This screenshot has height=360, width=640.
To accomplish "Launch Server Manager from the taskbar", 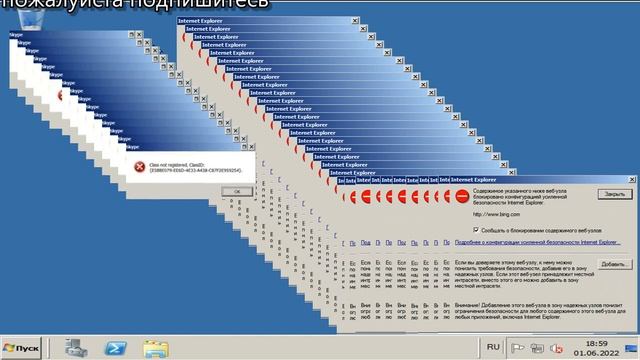I will (76, 348).
